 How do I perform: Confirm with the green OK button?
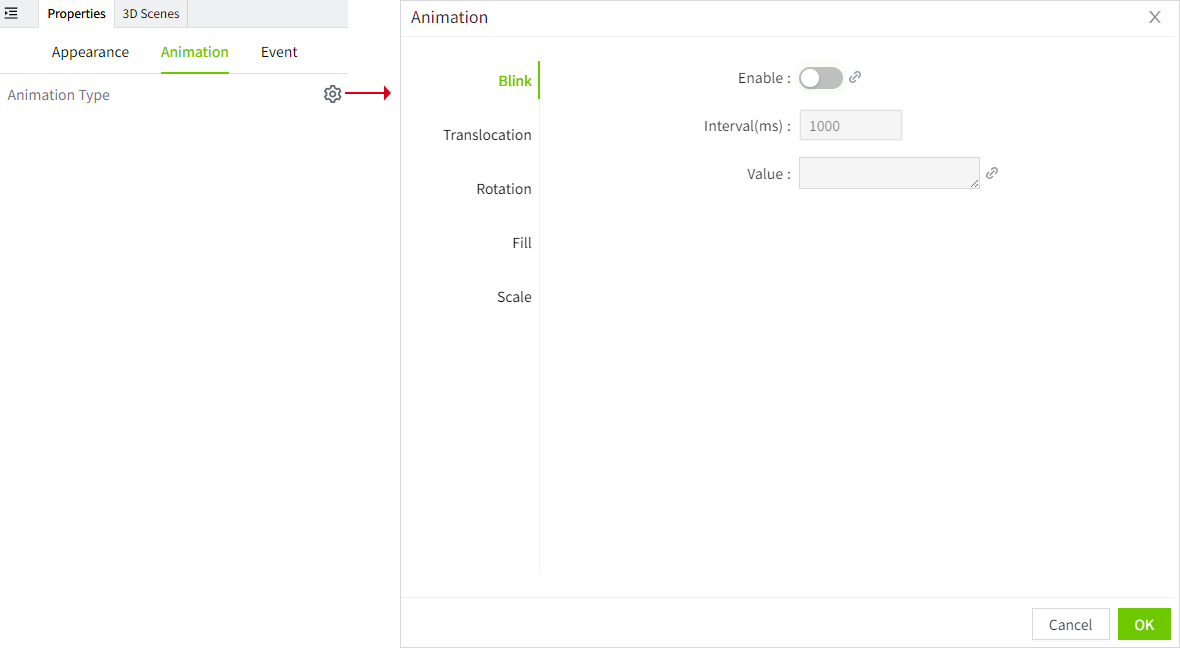1143,624
